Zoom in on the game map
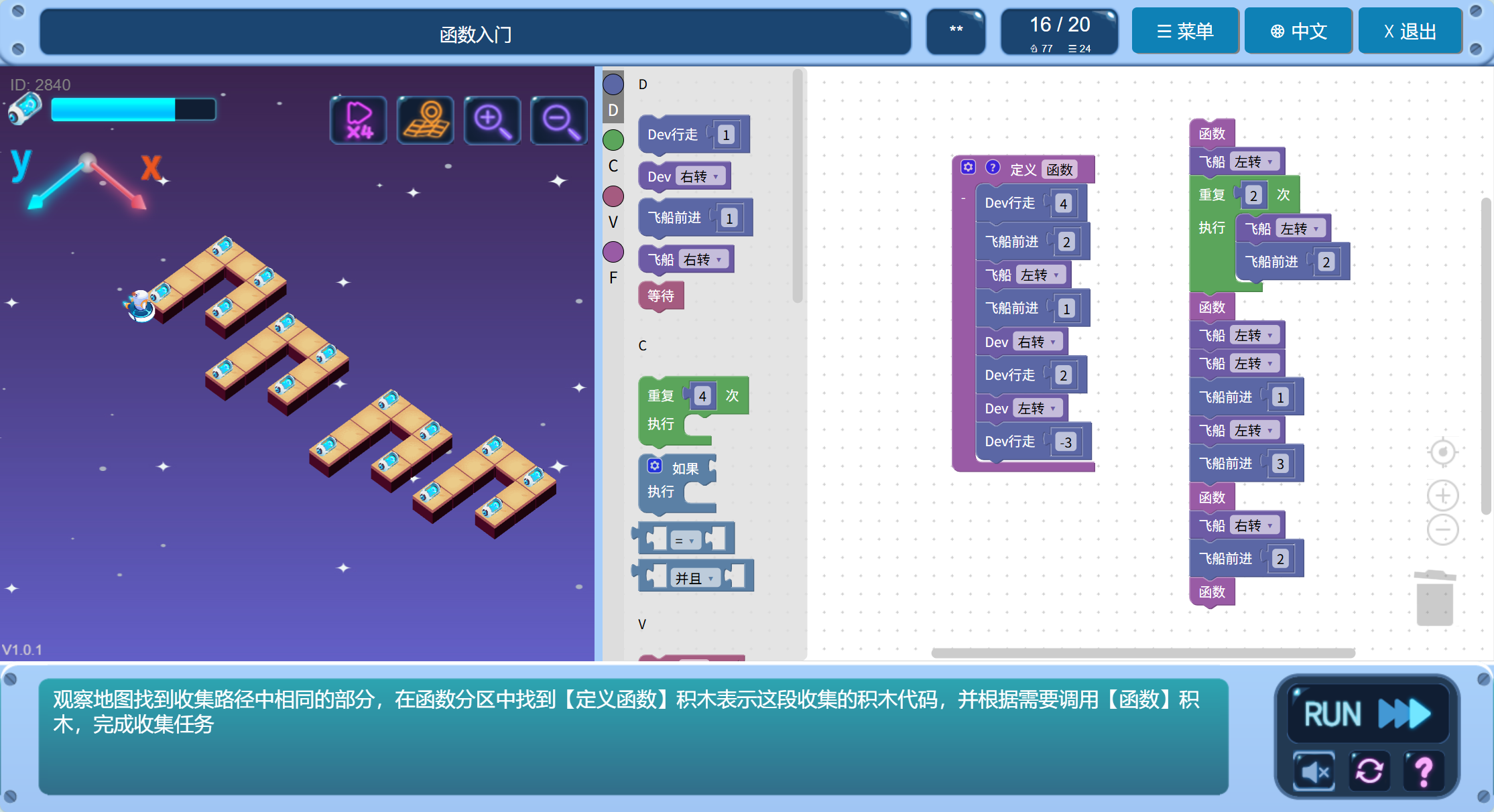1494x812 pixels. [492, 120]
